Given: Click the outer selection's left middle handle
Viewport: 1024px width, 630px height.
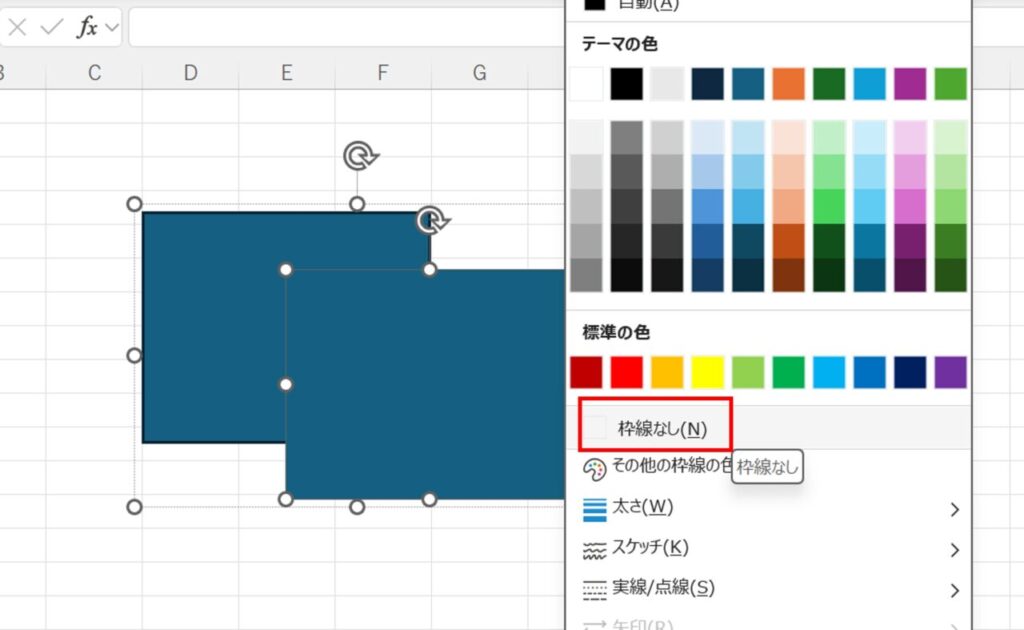Looking at the screenshot, I should coord(134,355).
